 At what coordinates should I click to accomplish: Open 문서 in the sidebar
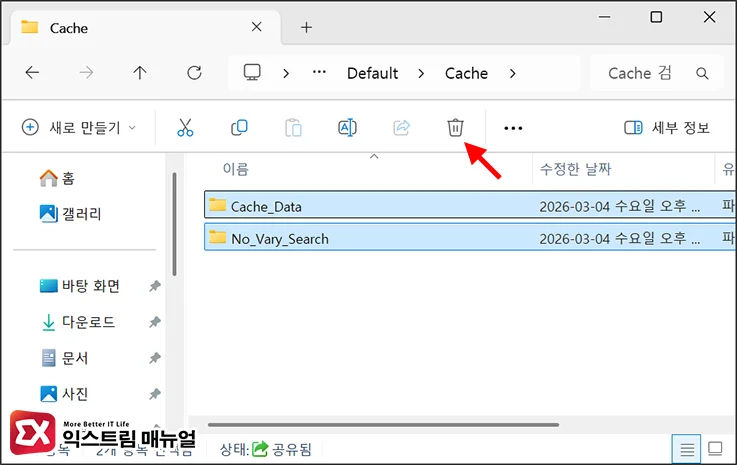click(x=64, y=358)
